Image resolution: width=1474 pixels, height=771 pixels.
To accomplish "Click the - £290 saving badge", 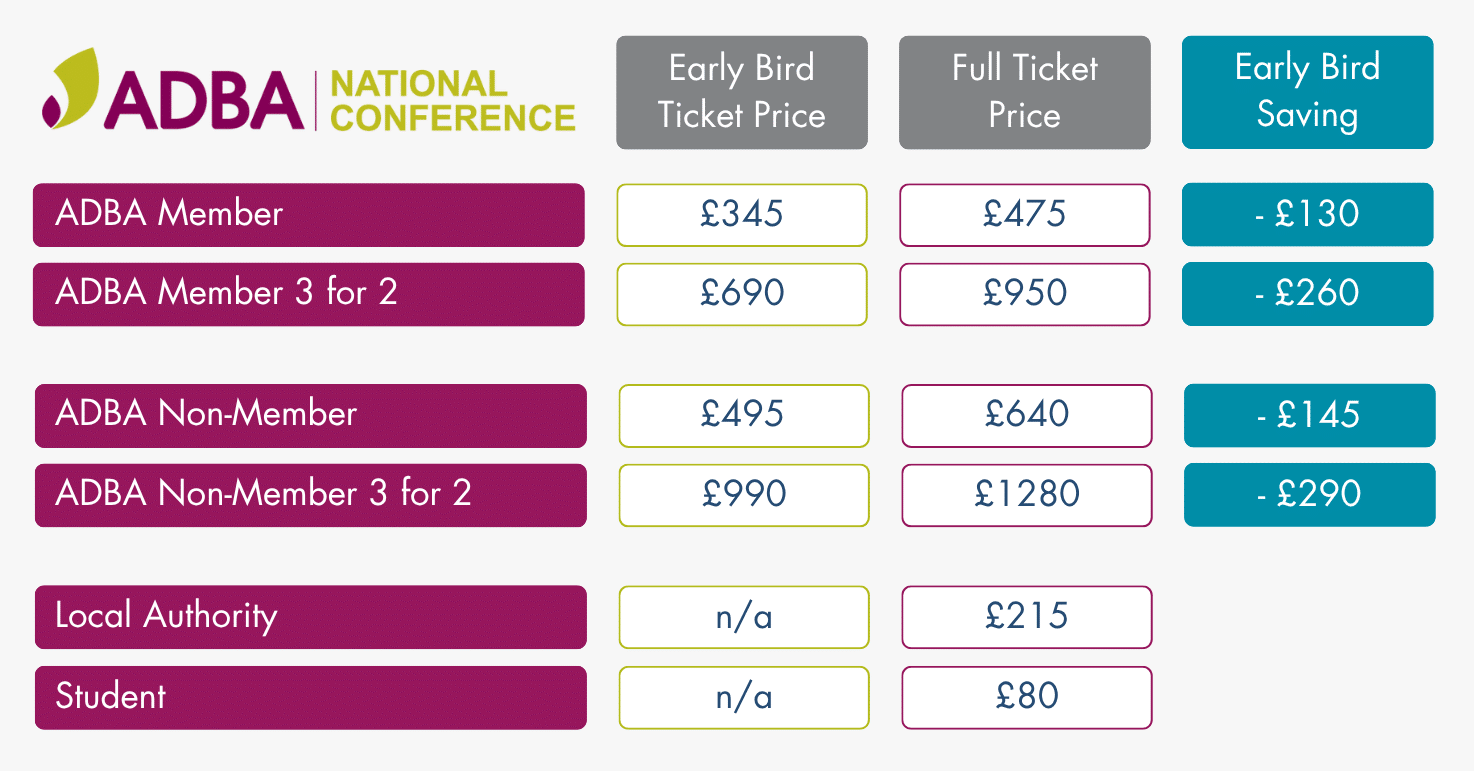I will 1309,495.
